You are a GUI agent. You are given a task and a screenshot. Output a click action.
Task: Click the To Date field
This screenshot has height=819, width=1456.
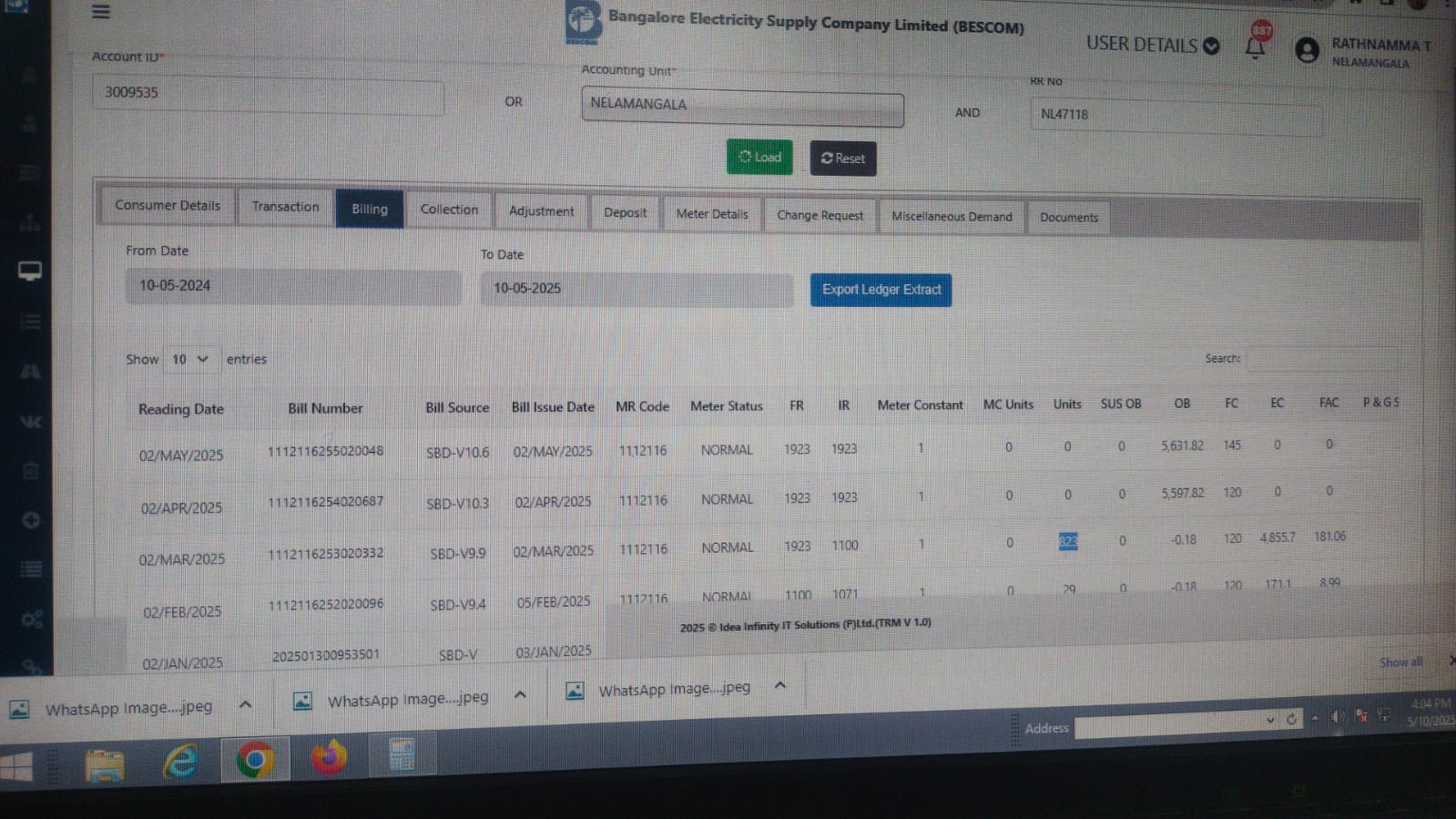(636, 290)
